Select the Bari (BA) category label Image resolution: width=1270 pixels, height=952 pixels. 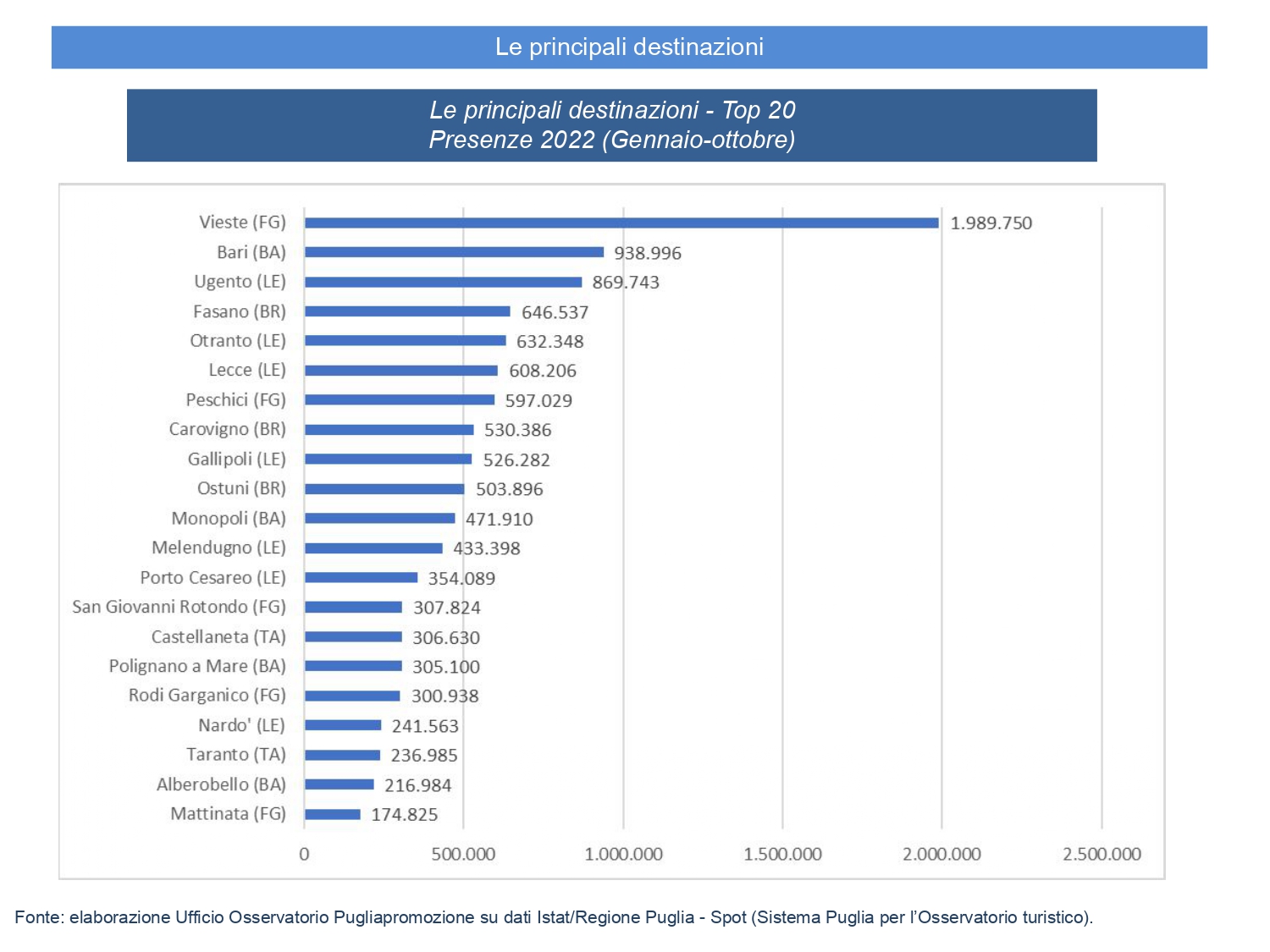251,252
